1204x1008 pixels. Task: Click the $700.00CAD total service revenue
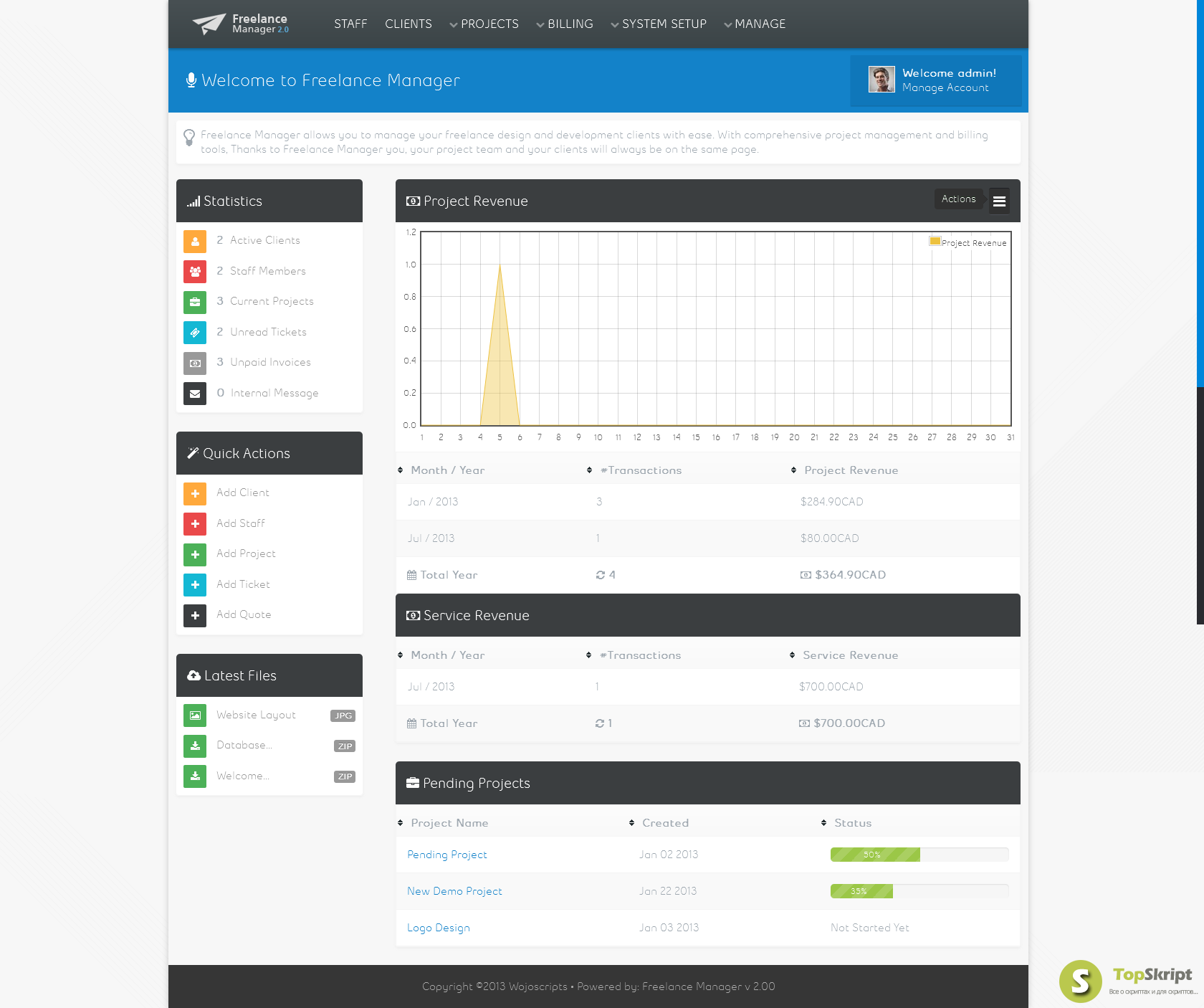point(849,723)
